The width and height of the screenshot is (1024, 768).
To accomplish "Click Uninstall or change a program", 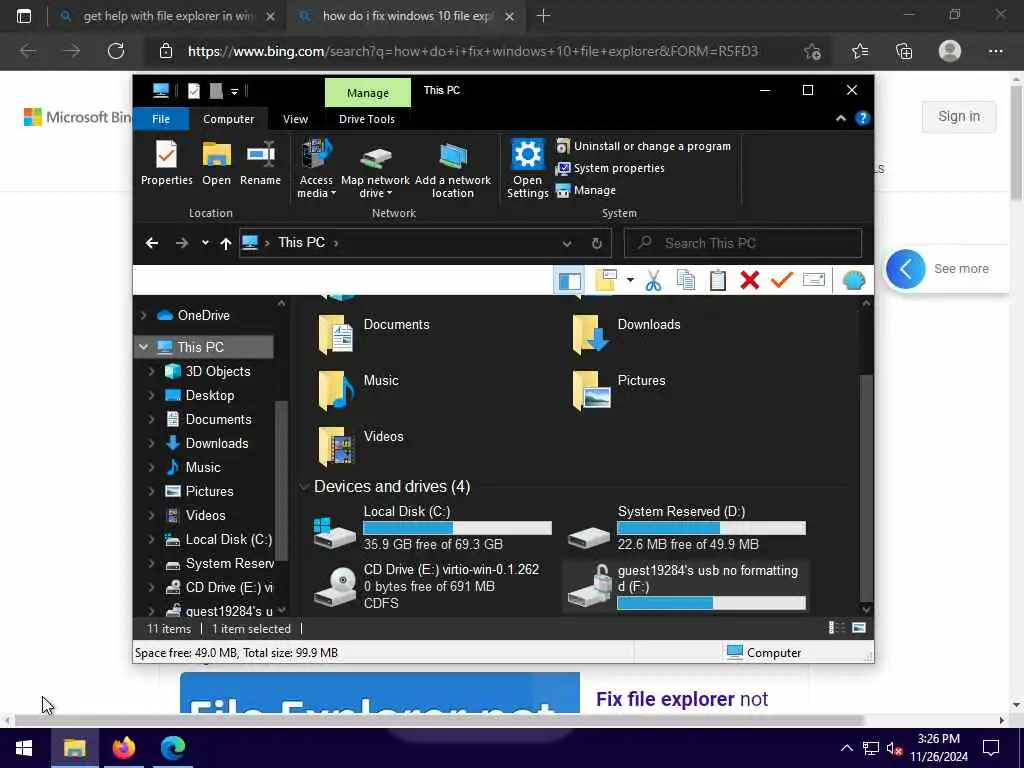I will [643, 146].
